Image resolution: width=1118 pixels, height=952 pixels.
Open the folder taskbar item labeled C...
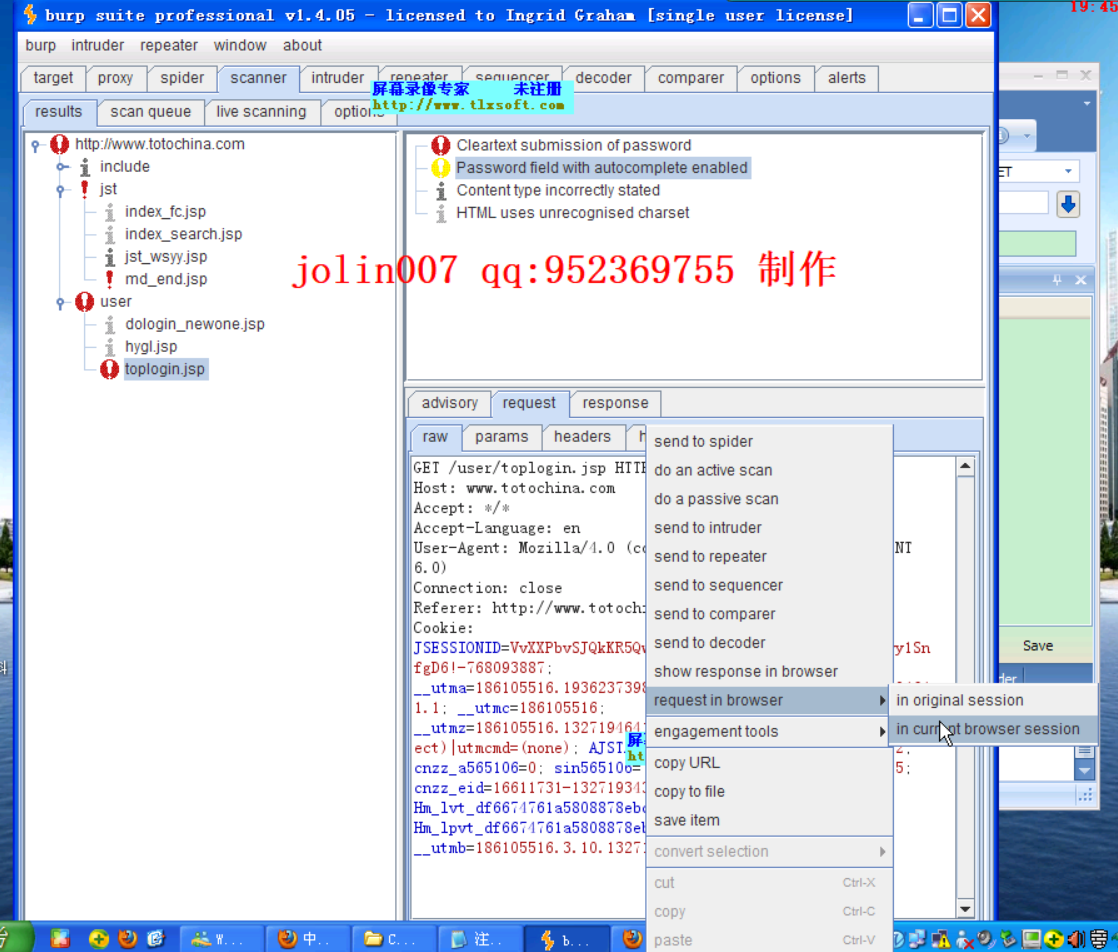[392, 939]
